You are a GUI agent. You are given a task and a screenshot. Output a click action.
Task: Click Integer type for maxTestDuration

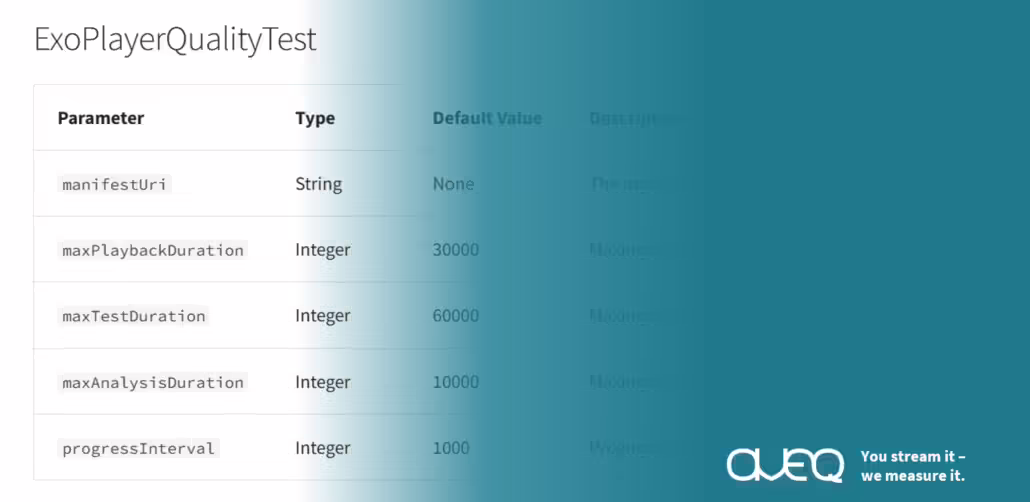323,316
